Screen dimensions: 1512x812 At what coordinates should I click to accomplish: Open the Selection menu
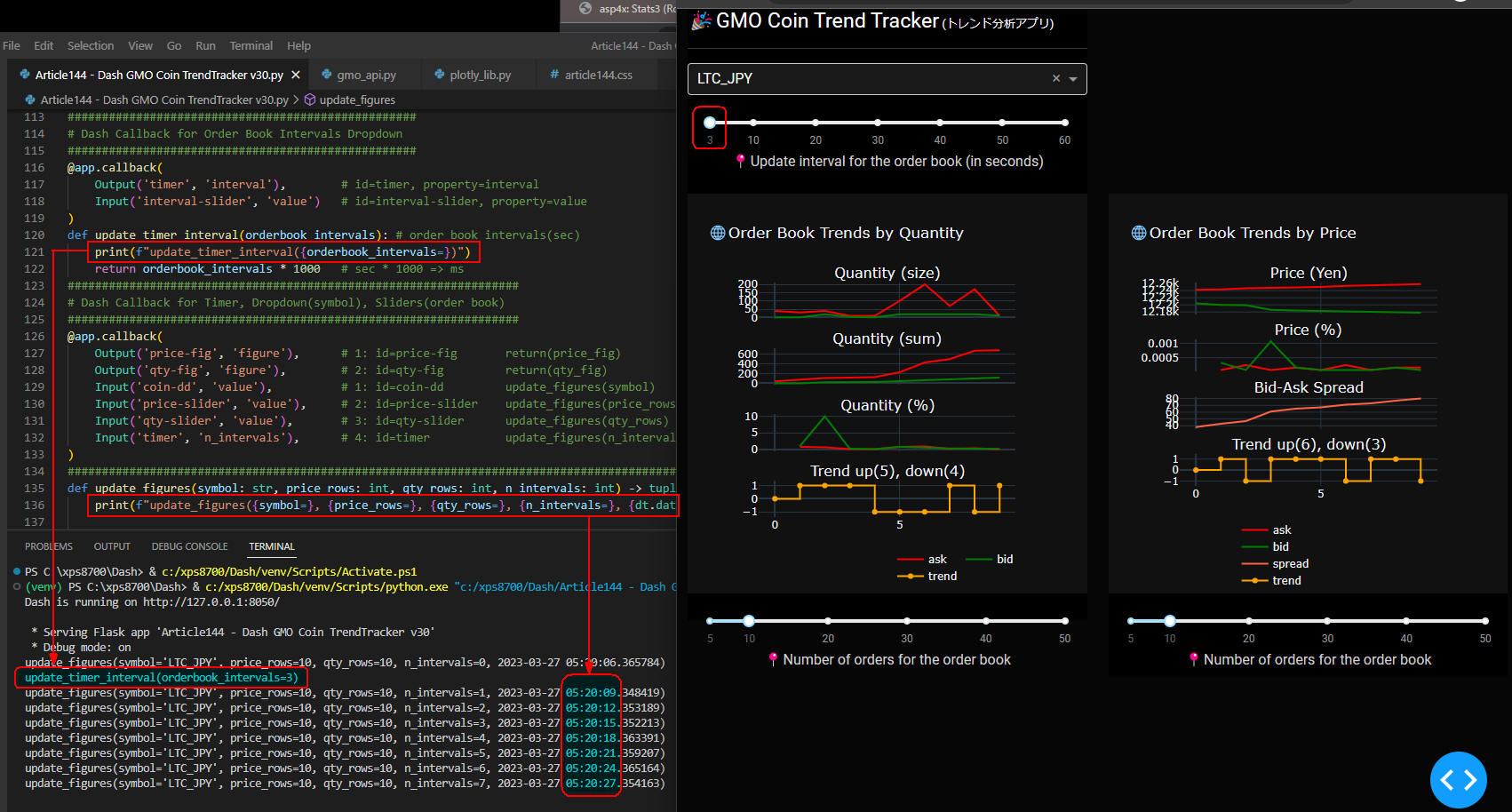click(x=91, y=45)
